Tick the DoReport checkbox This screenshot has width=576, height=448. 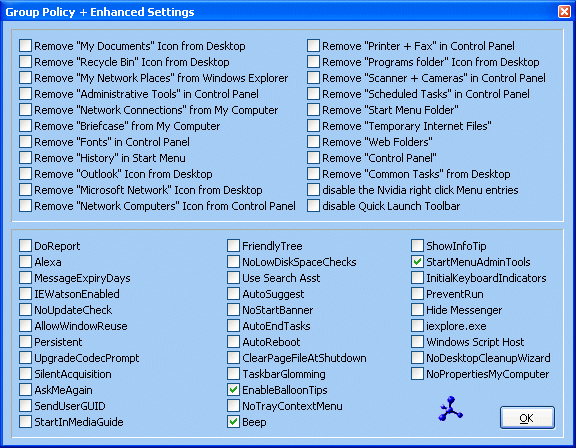pos(25,246)
